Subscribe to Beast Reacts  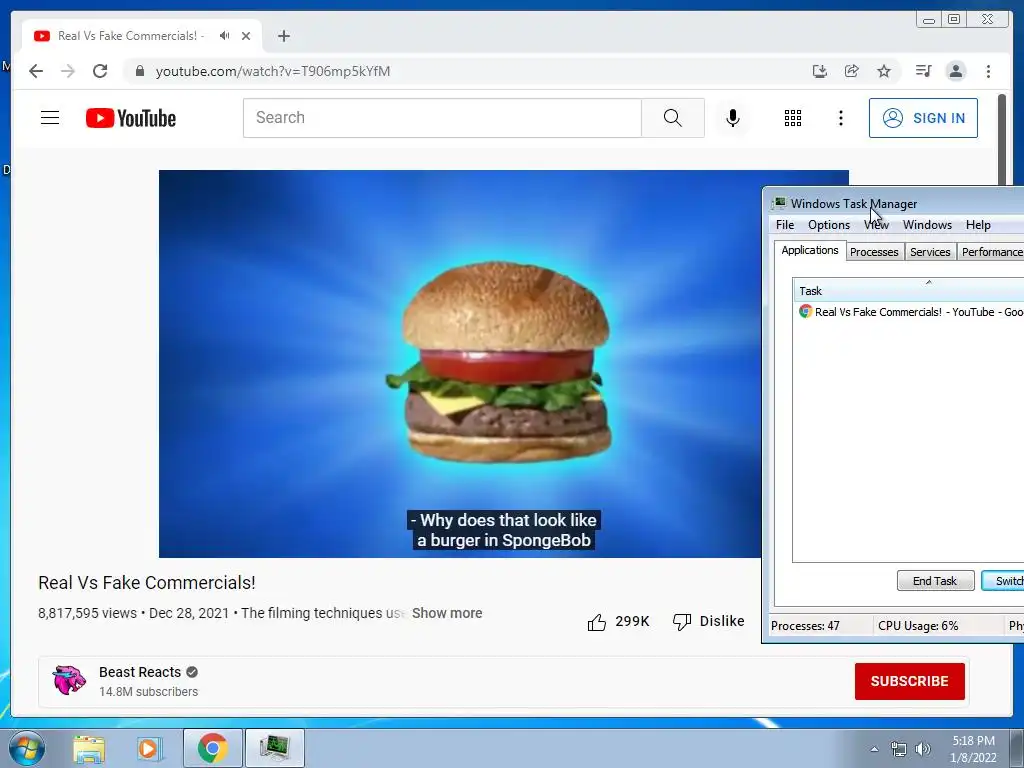coord(909,681)
